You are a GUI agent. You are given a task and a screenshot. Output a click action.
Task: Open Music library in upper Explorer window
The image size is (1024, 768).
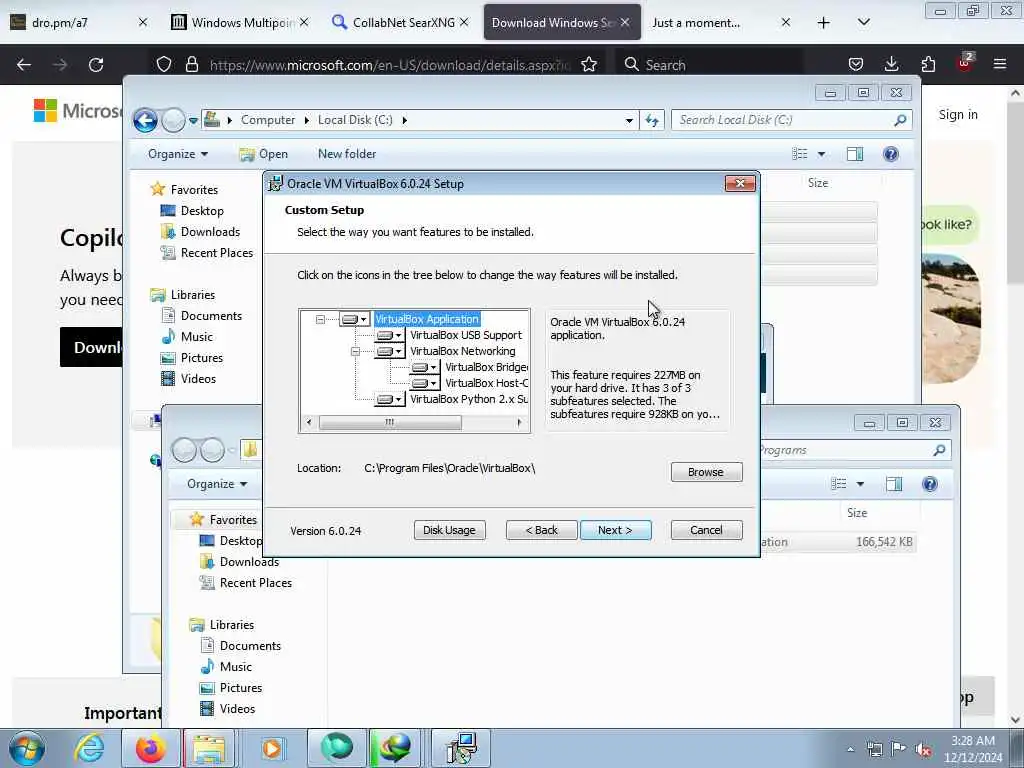pos(187,337)
